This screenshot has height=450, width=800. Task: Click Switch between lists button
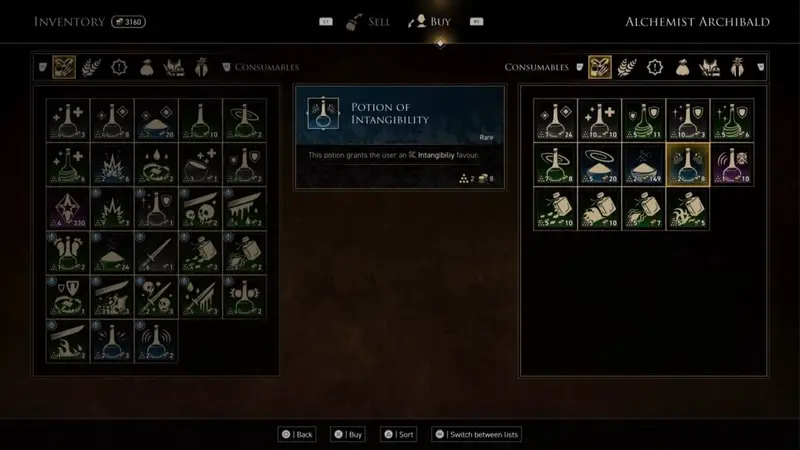coord(477,434)
